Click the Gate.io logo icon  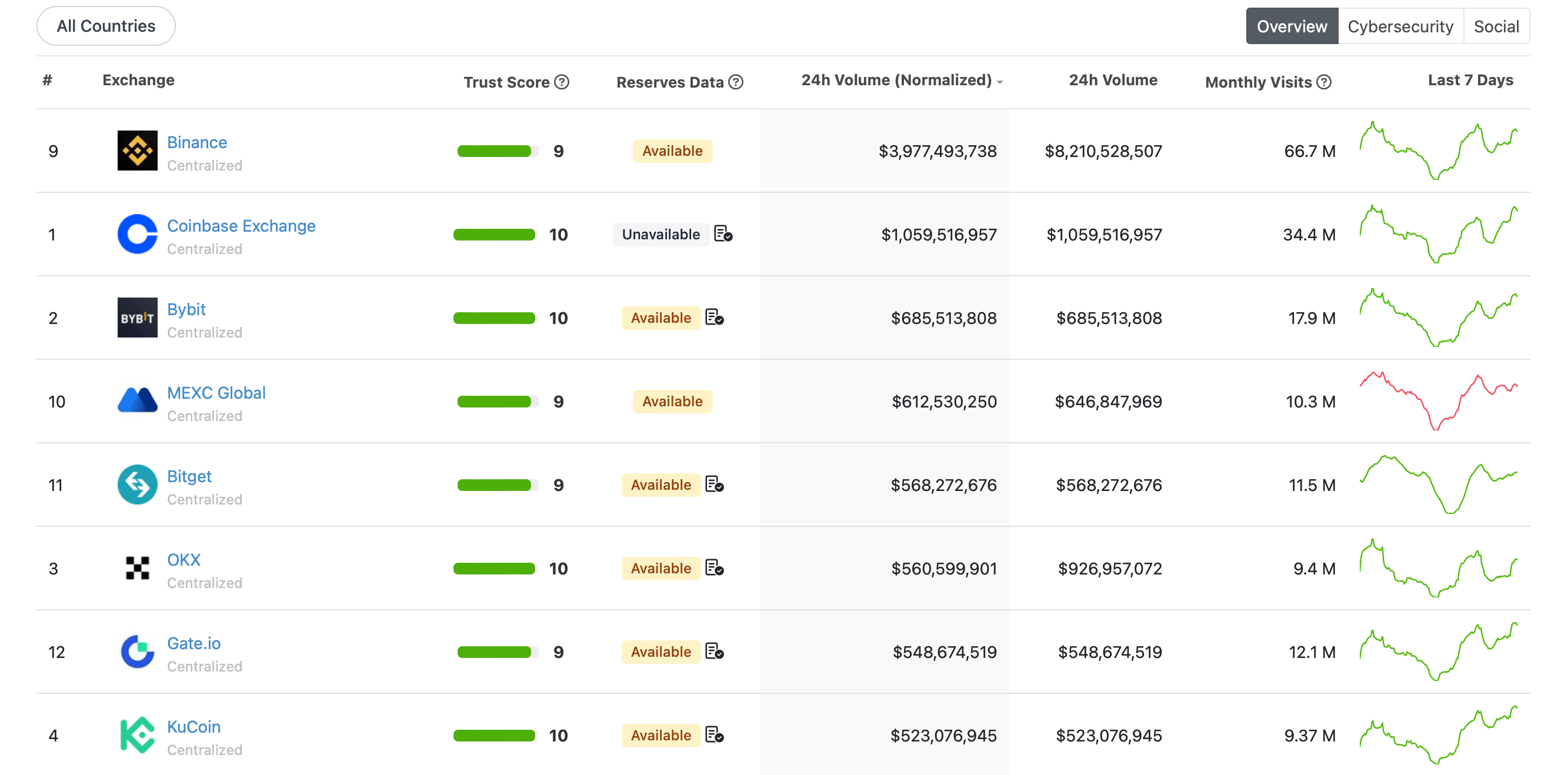(137, 652)
